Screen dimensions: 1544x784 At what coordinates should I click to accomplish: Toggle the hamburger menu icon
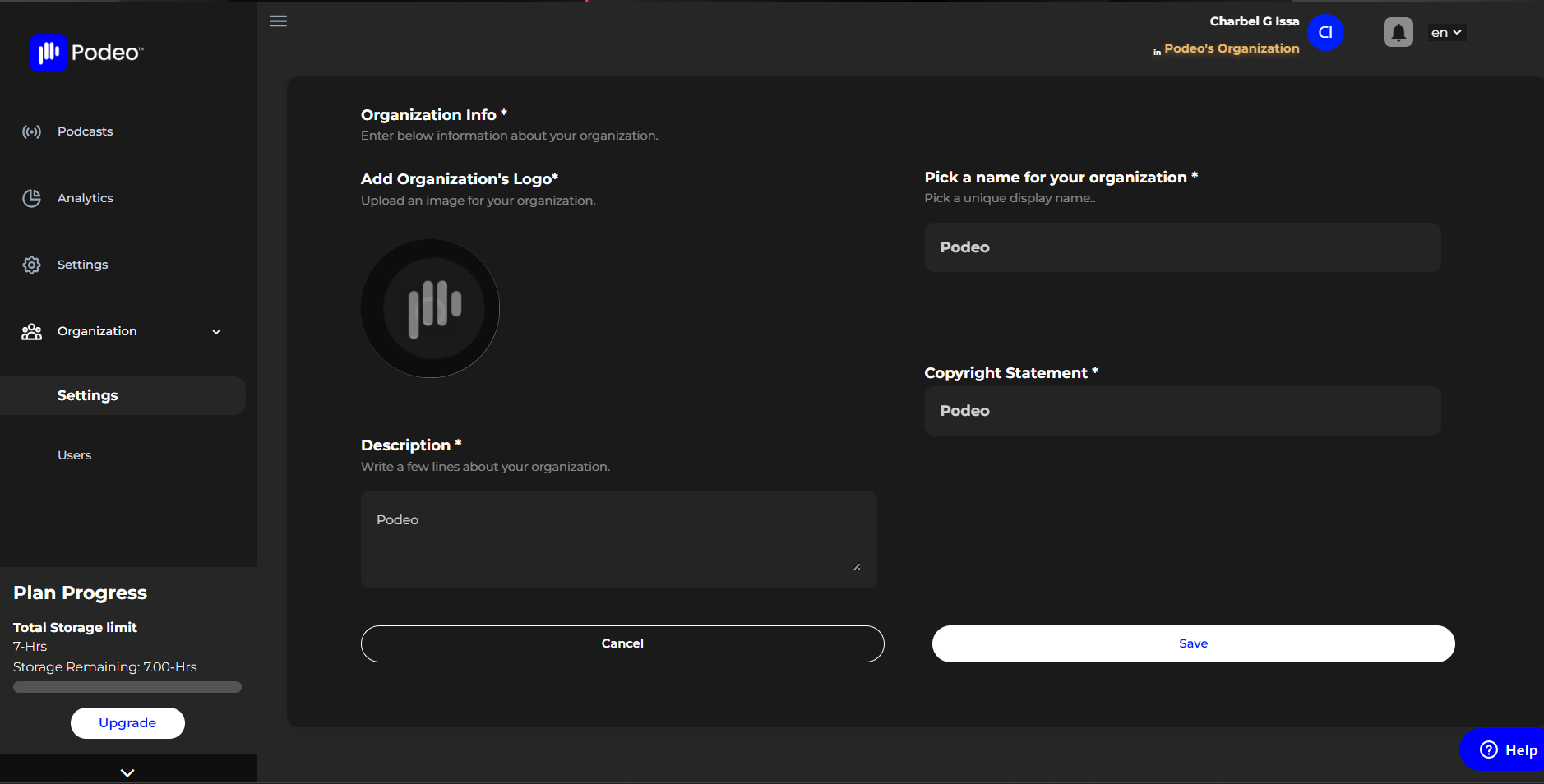click(x=279, y=21)
